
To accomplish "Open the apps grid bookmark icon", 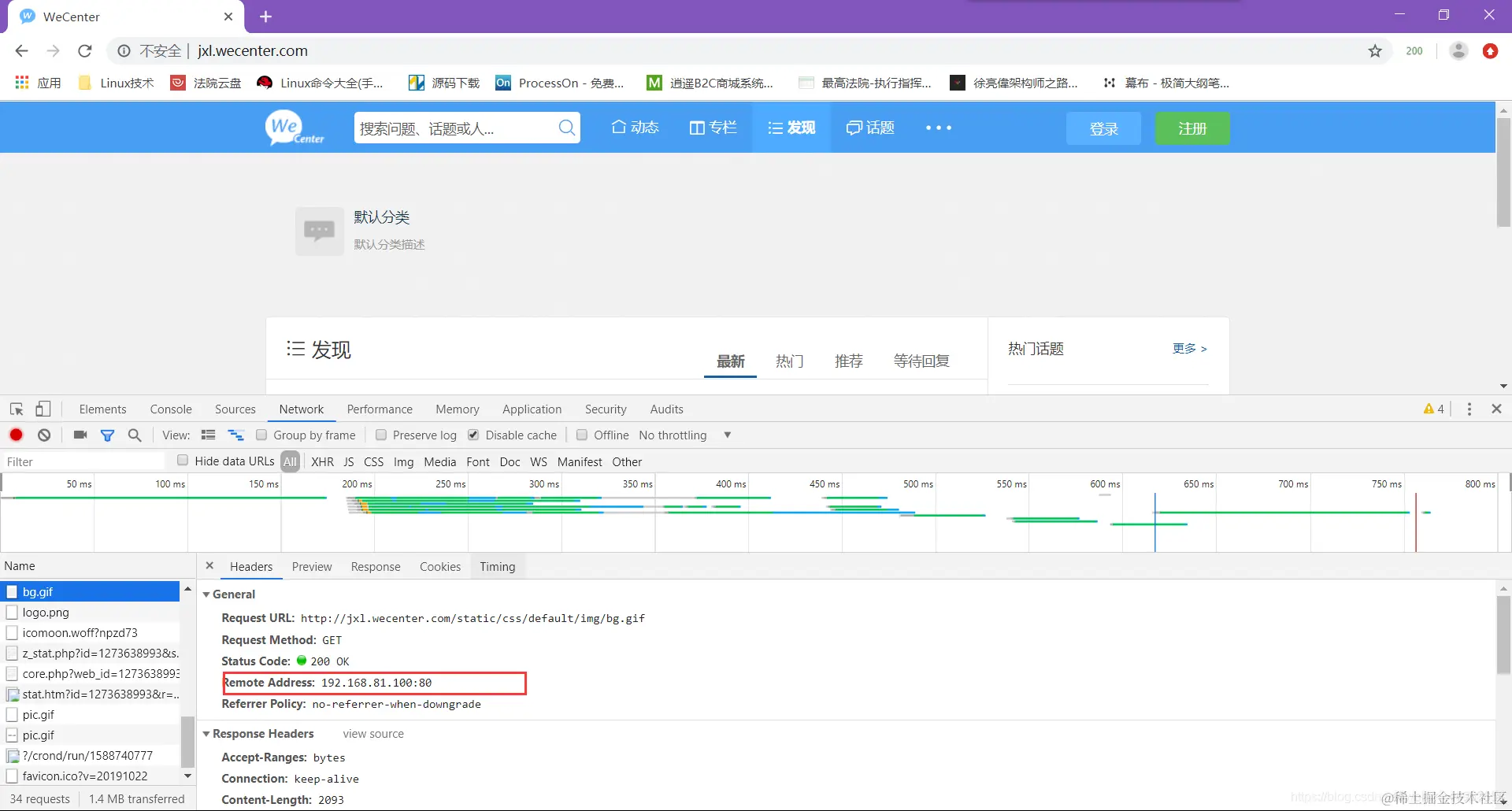I will [22, 83].
